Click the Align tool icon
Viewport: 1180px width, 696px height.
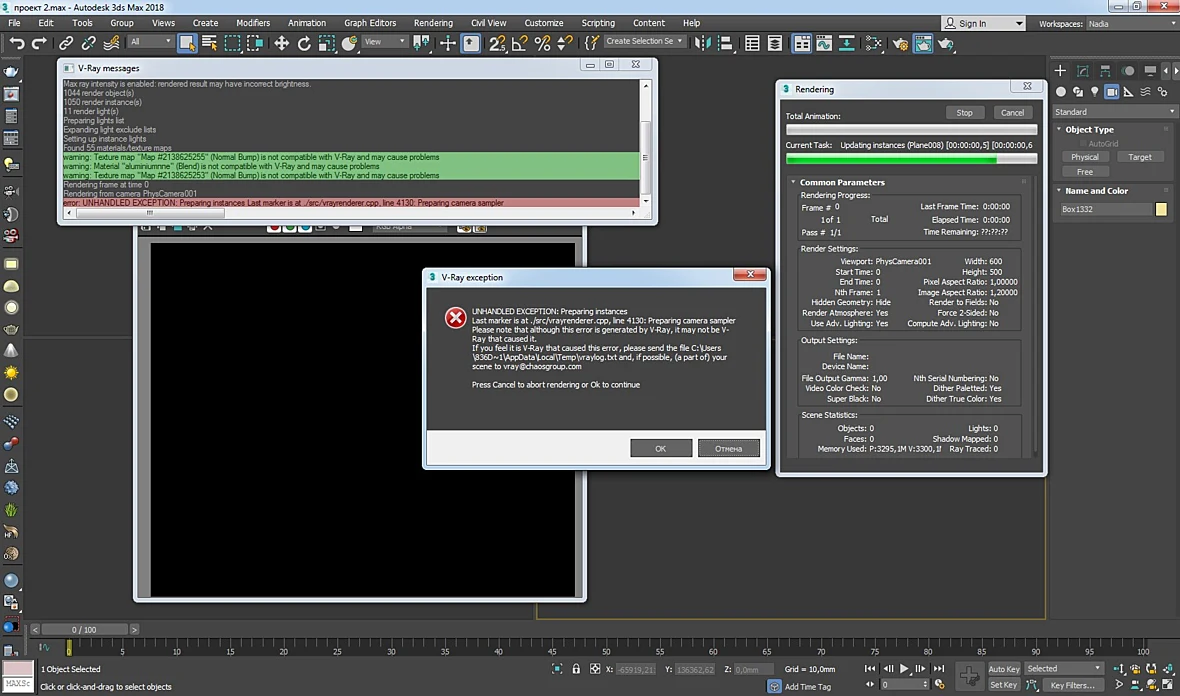[x=725, y=44]
